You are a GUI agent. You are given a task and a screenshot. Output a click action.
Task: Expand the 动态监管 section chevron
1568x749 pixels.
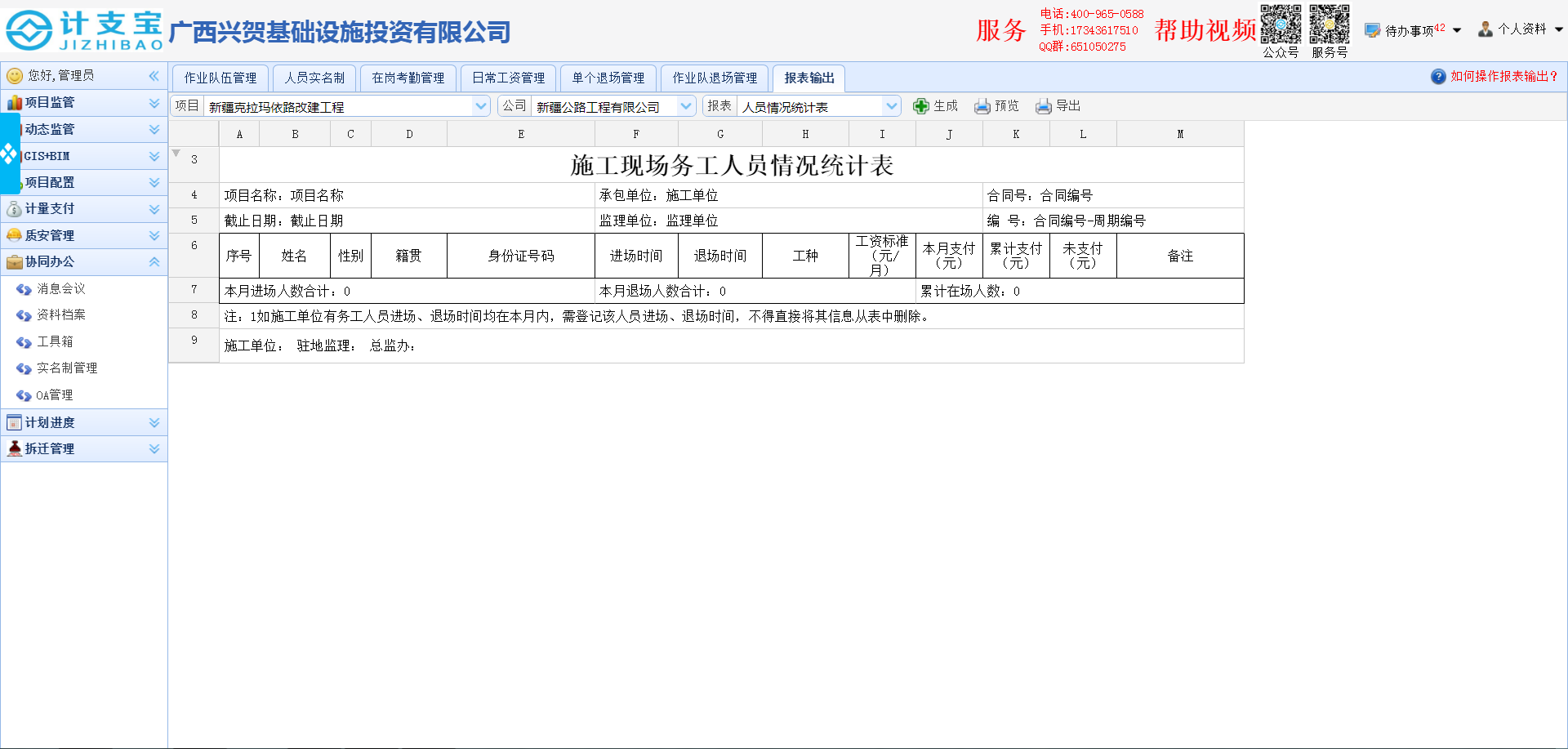click(x=154, y=129)
